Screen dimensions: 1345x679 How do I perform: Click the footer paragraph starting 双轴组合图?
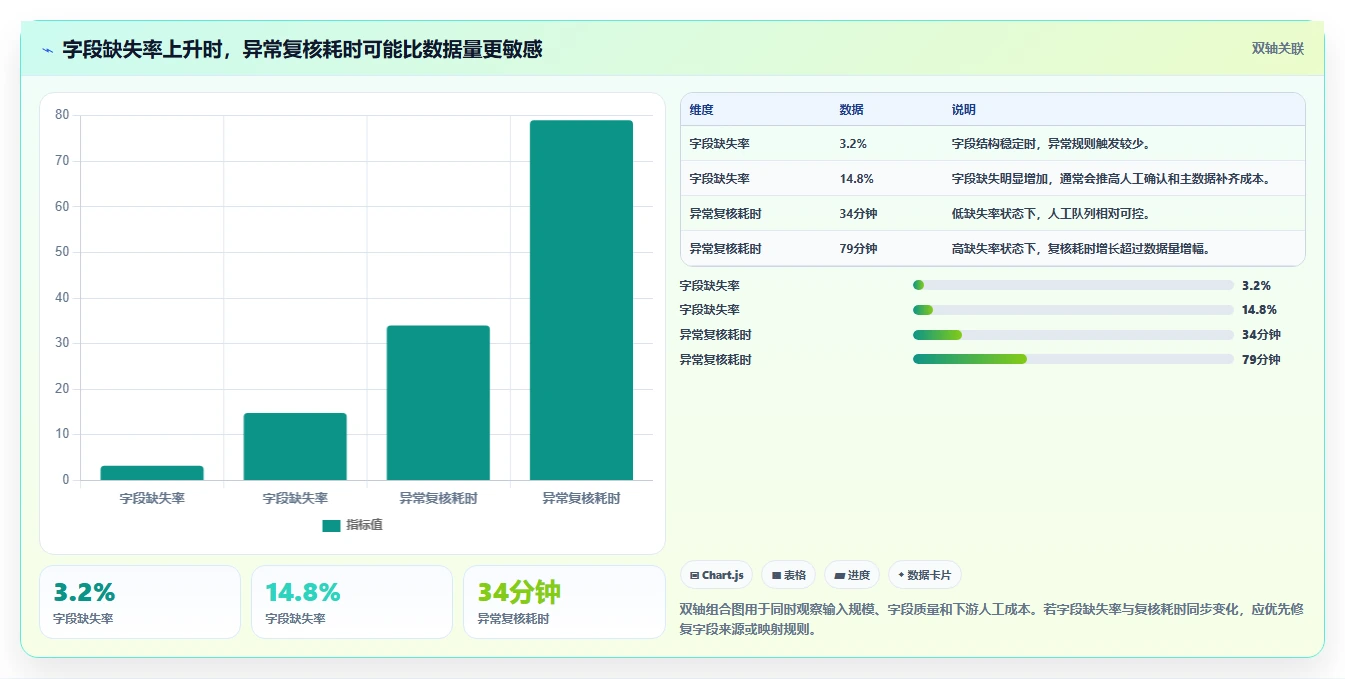coord(991,619)
